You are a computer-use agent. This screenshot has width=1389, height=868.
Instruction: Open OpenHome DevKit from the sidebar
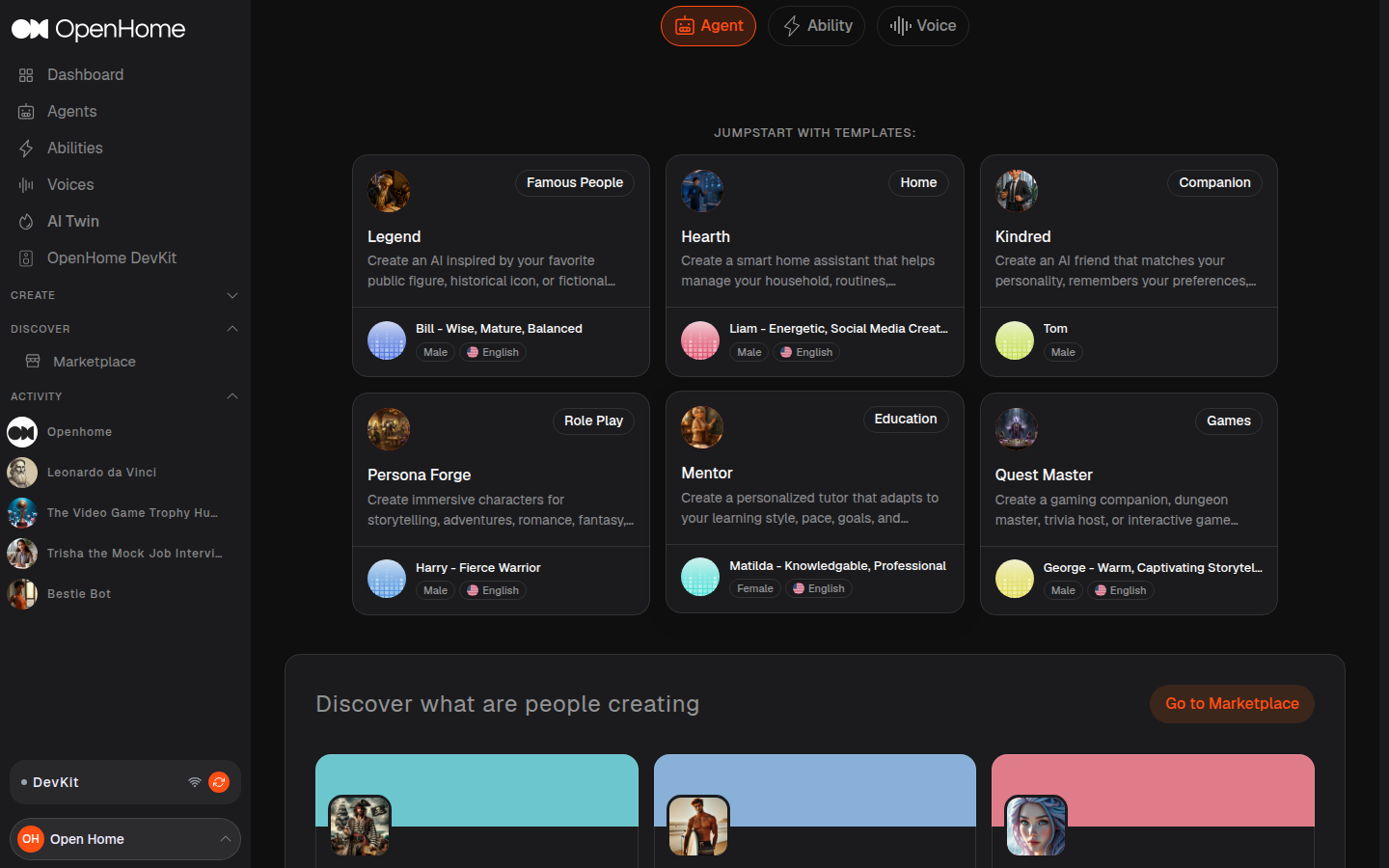112,258
